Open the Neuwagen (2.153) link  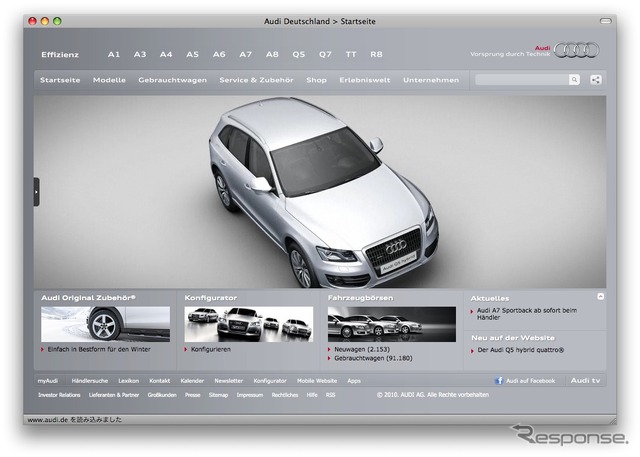coord(362,349)
